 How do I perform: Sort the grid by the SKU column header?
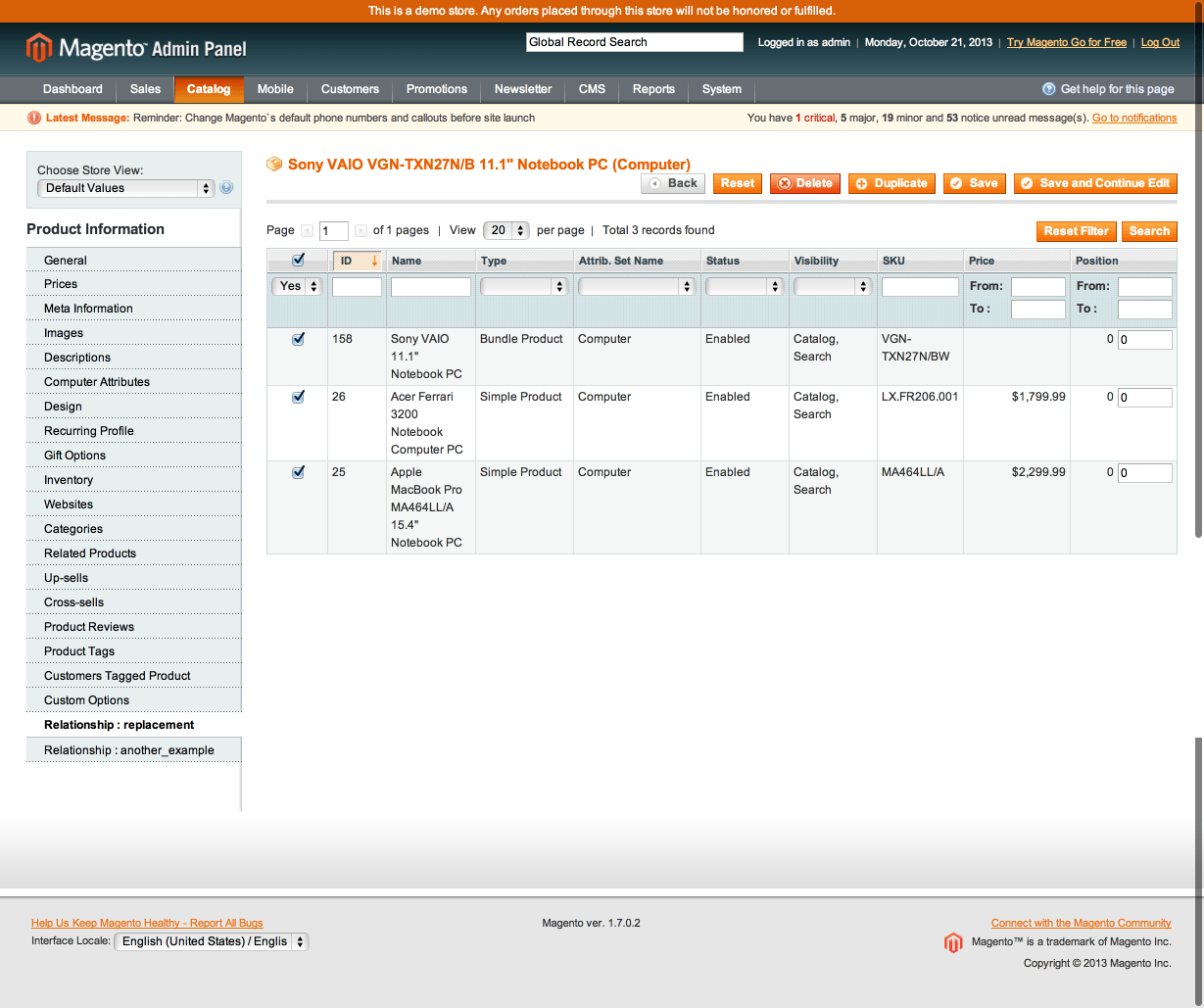coord(893,261)
